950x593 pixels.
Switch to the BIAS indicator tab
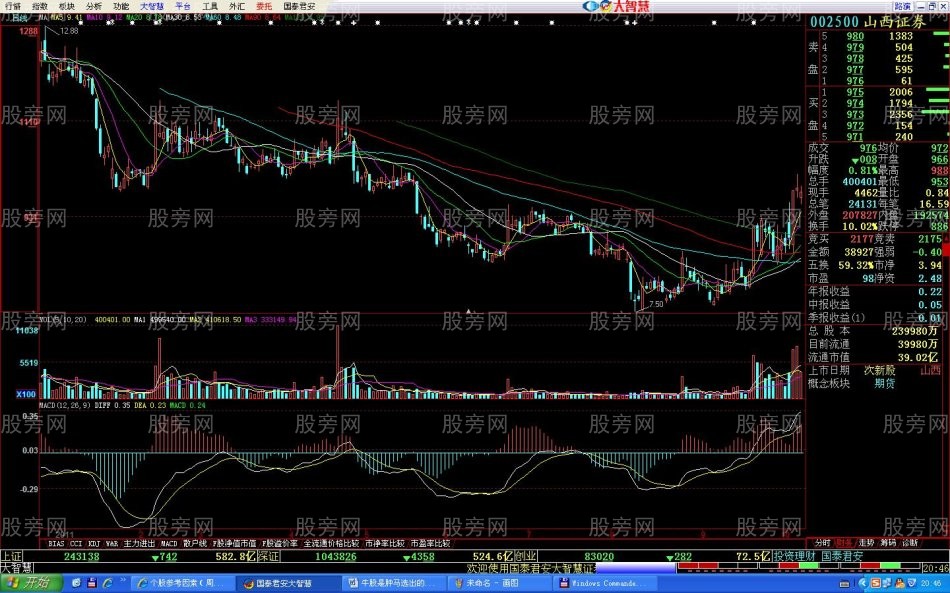point(56,543)
